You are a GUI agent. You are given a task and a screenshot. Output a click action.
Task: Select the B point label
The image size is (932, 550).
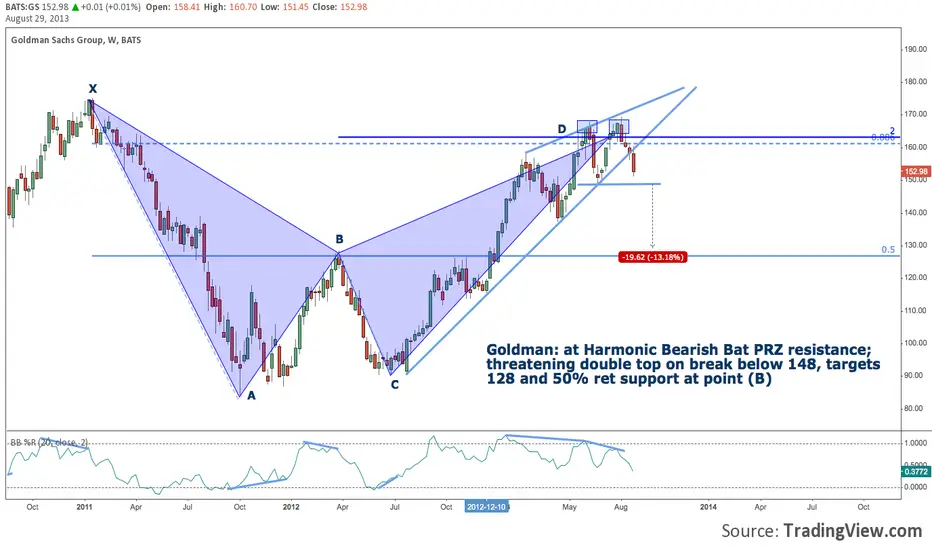339,239
